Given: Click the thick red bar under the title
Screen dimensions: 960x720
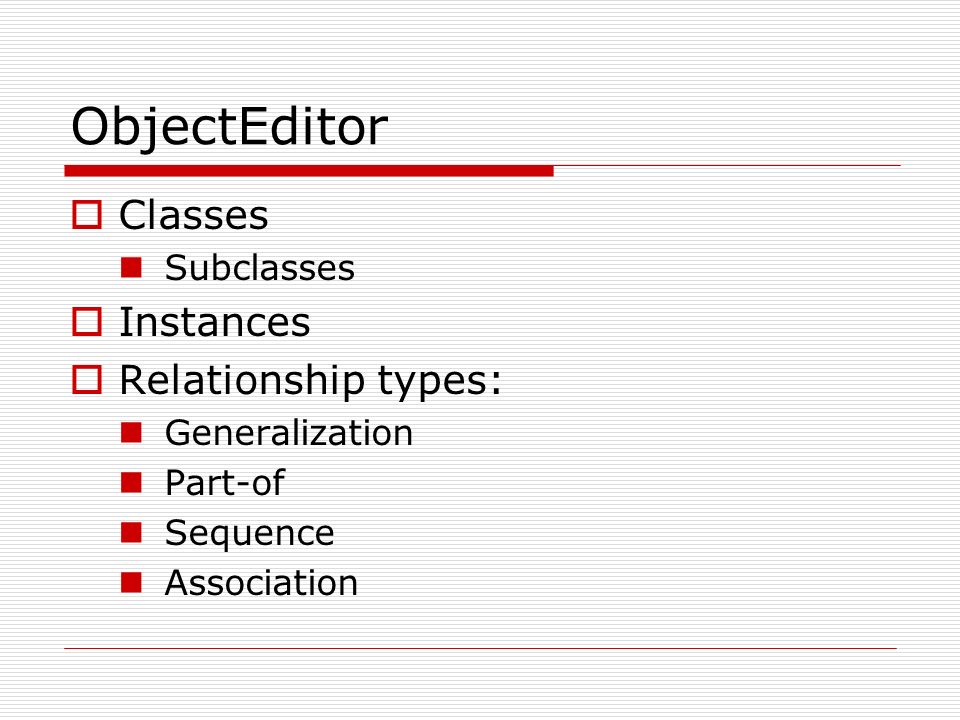Looking at the screenshot, I should pos(309,171).
